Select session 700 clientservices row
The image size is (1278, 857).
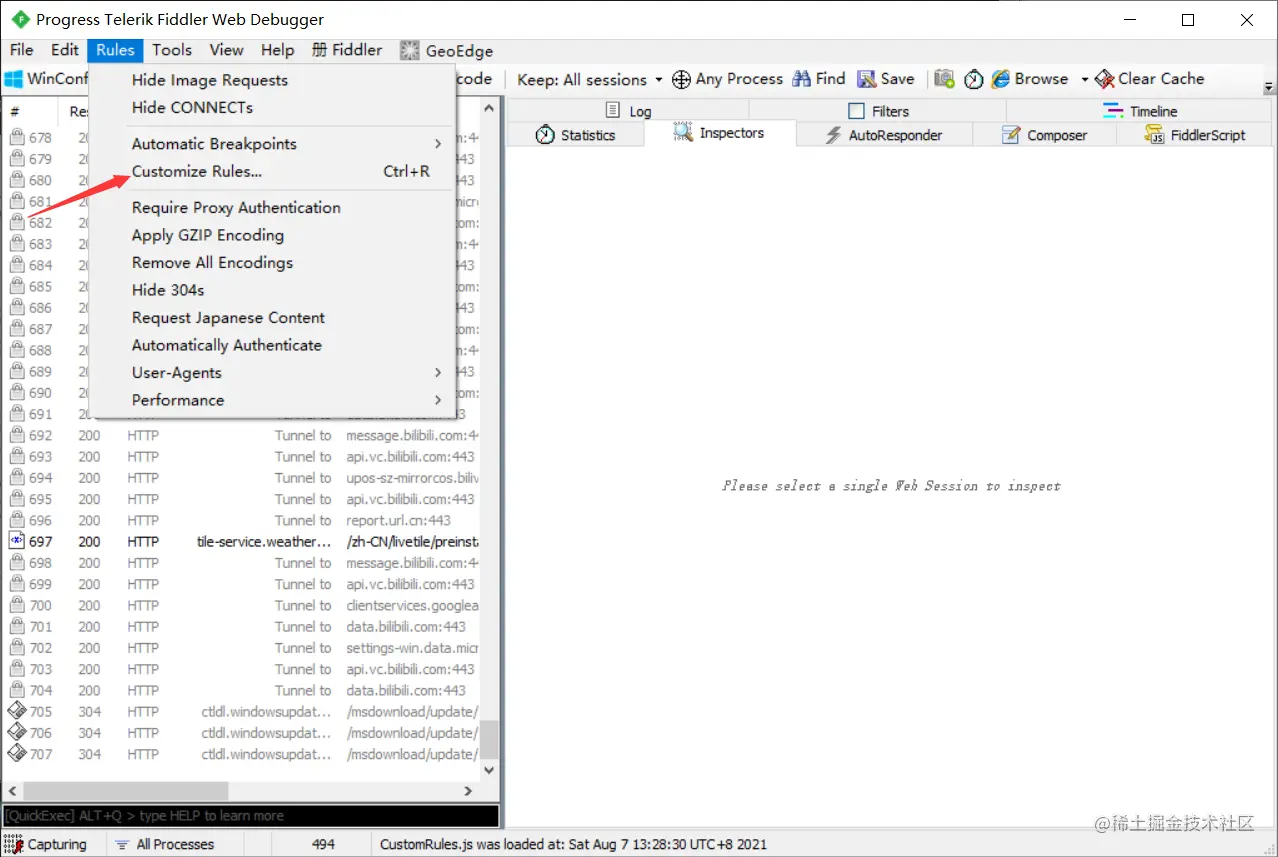tap(242, 605)
